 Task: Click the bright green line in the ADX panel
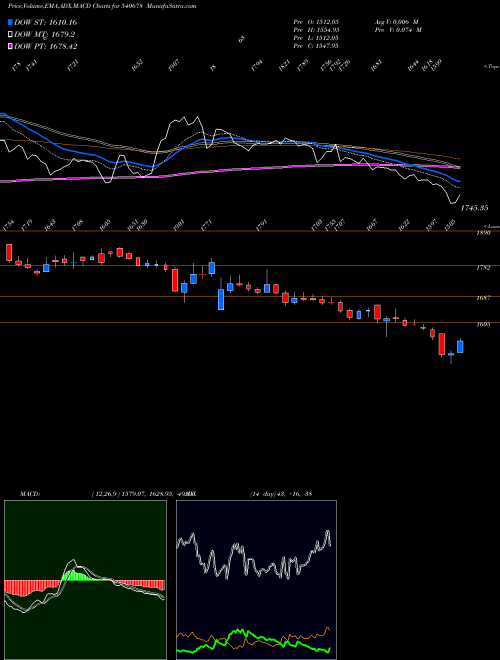253,641
